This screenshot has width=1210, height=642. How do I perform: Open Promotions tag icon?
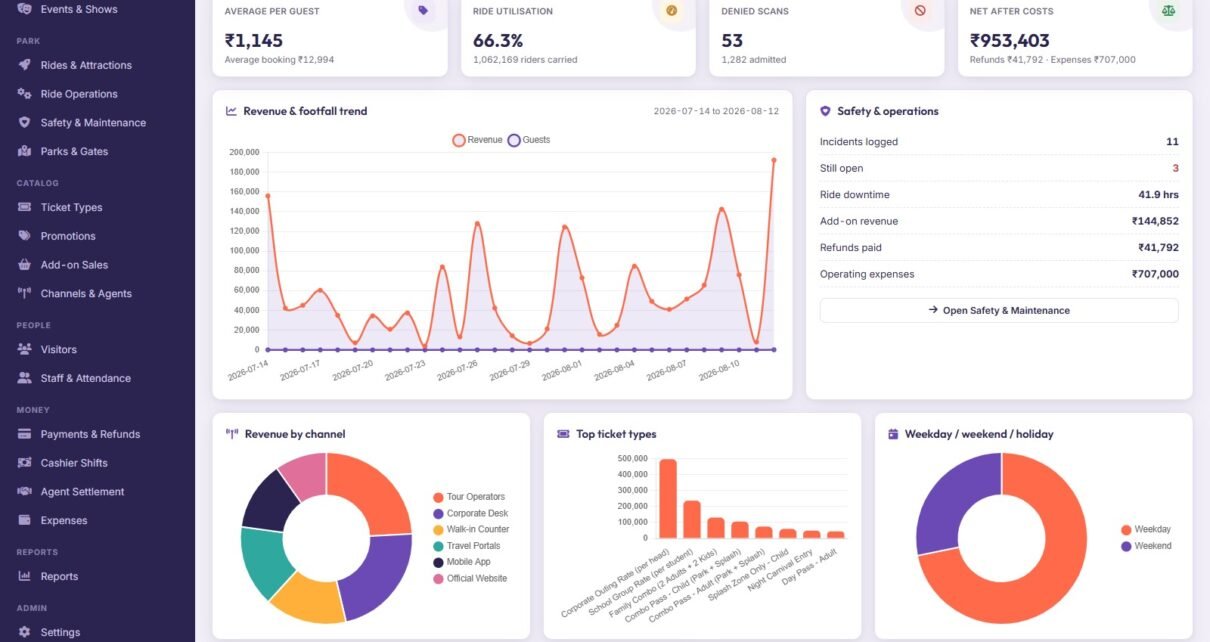coord(24,236)
